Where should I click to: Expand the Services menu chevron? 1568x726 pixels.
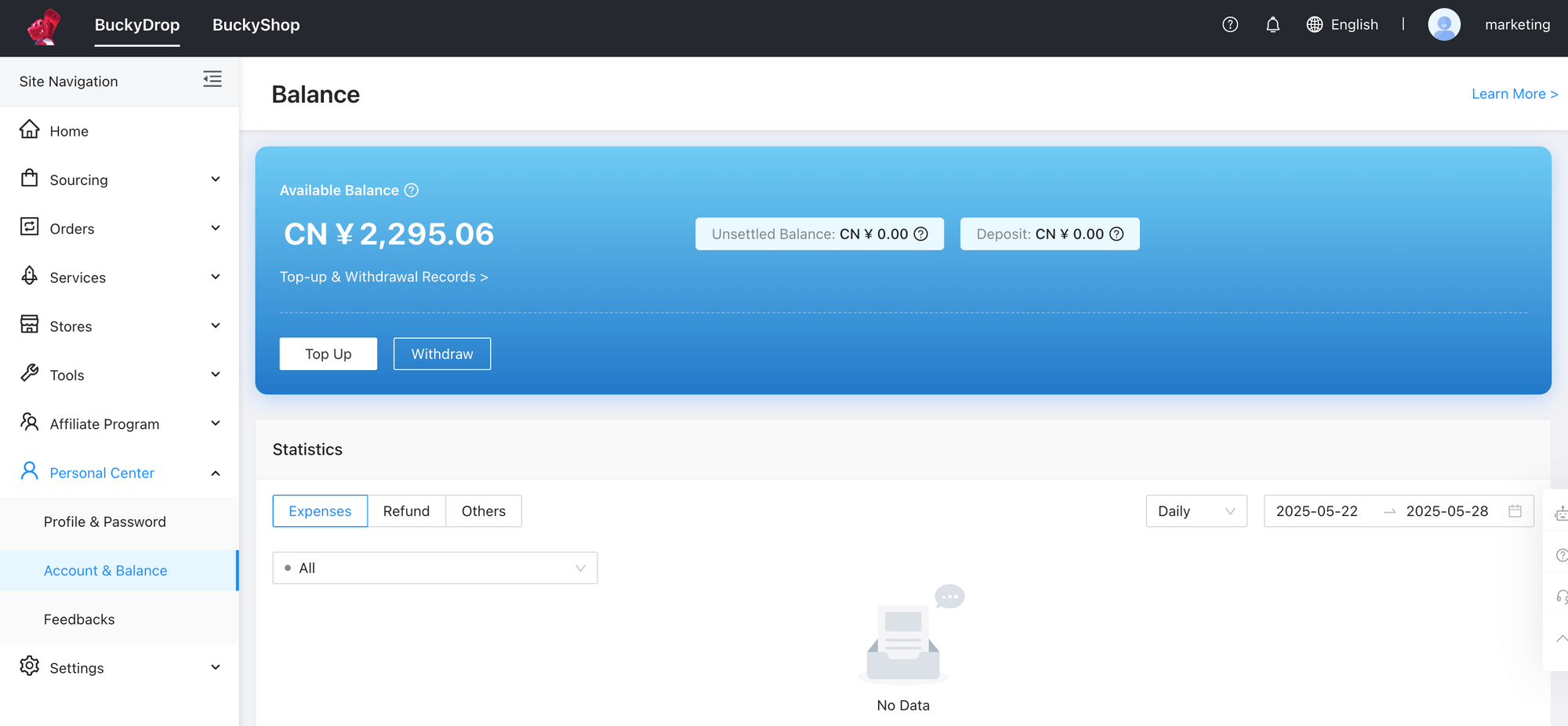pos(216,277)
